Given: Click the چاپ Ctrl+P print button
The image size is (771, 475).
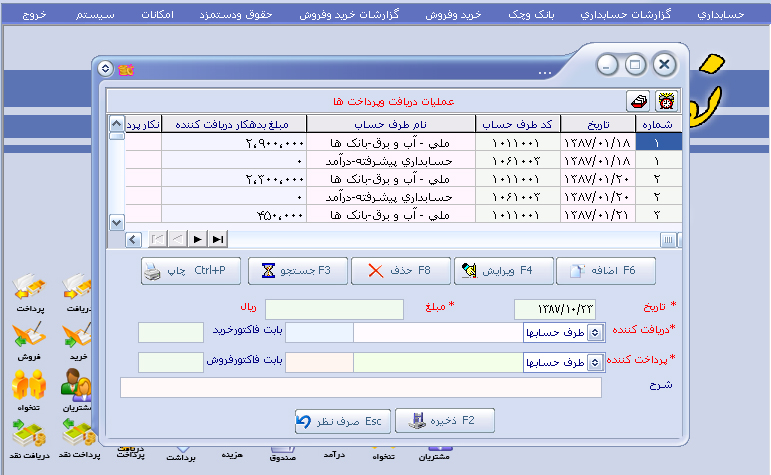Looking at the screenshot, I should tap(184, 270).
